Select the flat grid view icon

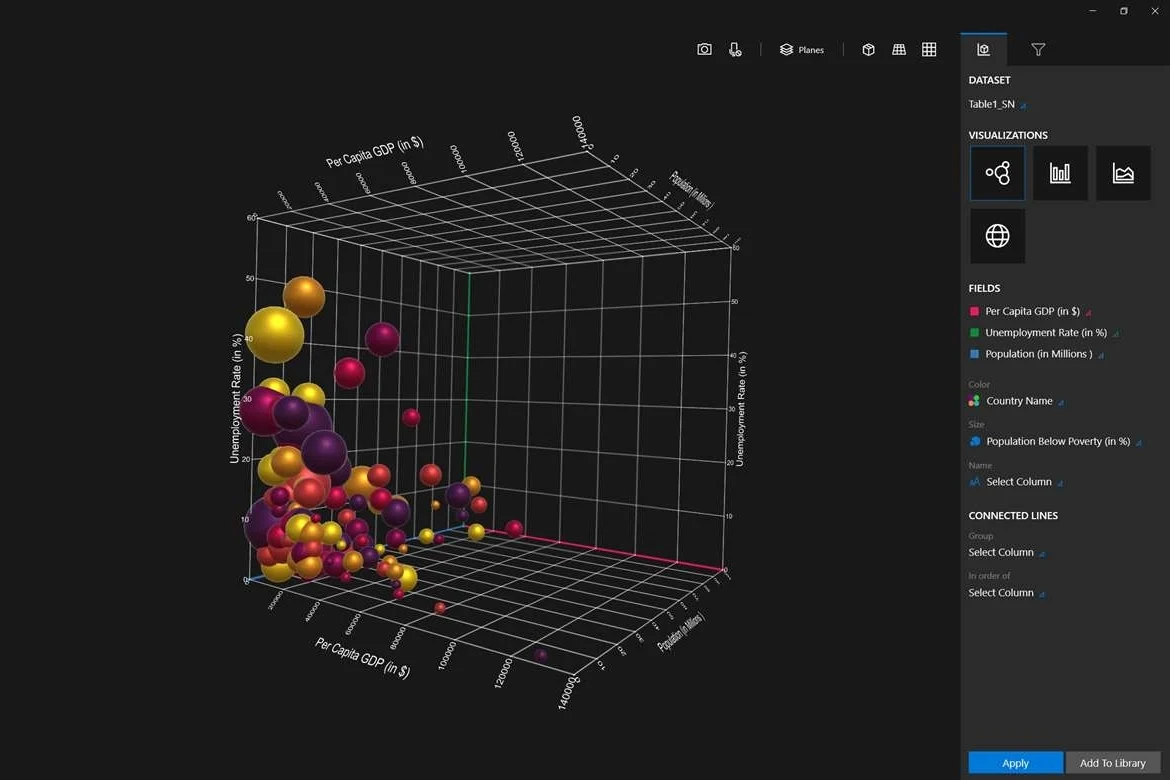pyautogui.click(x=929, y=49)
